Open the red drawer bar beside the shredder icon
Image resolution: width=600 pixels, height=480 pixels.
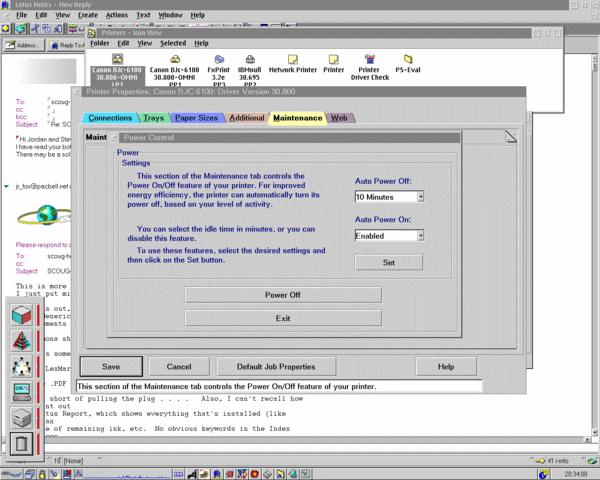click(x=38, y=444)
